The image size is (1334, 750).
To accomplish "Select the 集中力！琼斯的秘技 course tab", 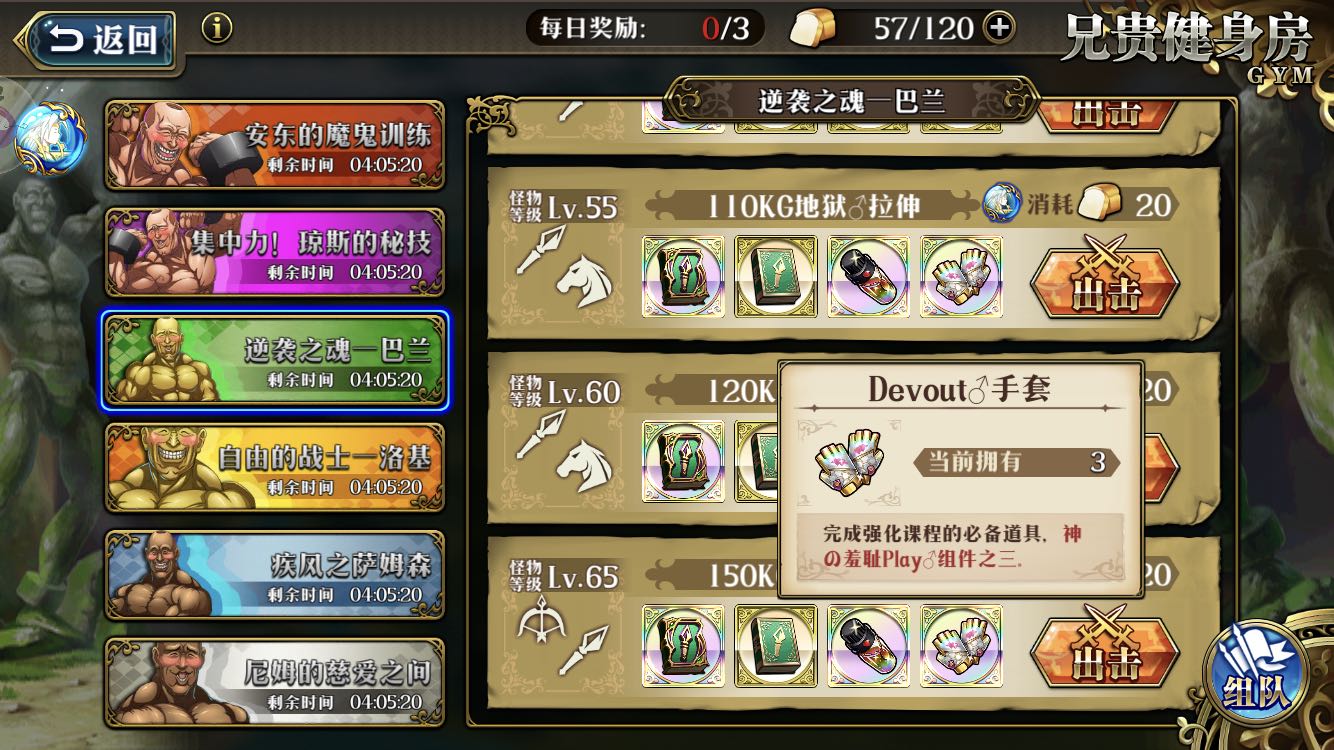I will click(x=275, y=253).
